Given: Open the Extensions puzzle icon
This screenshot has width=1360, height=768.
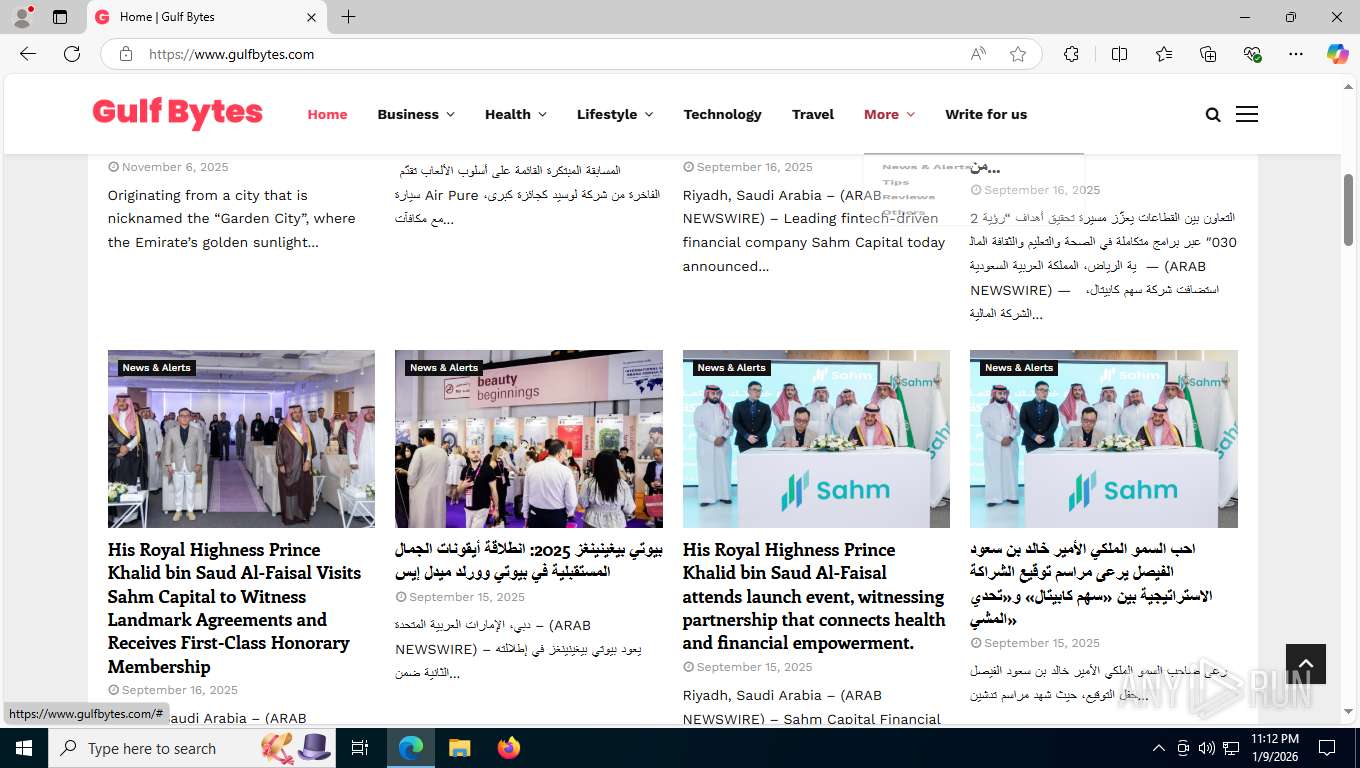Looking at the screenshot, I should pyautogui.click(x=1071, y=54).
